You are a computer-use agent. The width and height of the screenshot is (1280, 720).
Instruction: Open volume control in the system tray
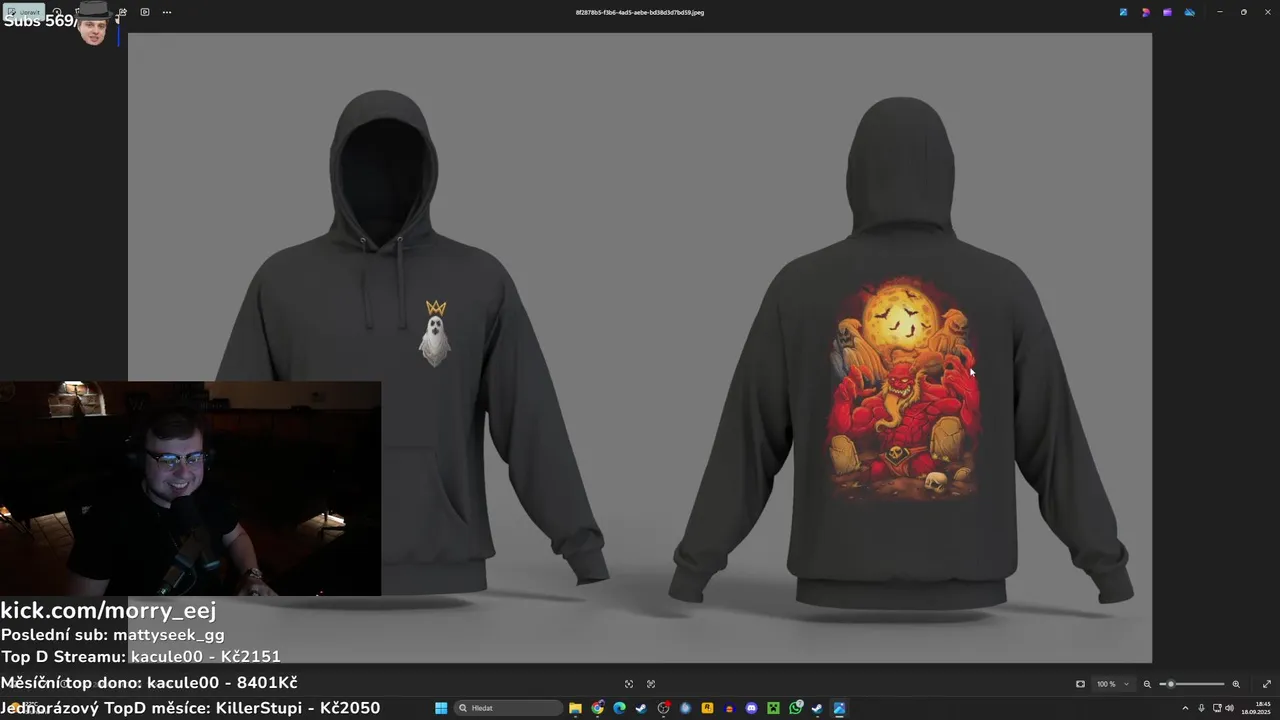[x=1229, y=708]
